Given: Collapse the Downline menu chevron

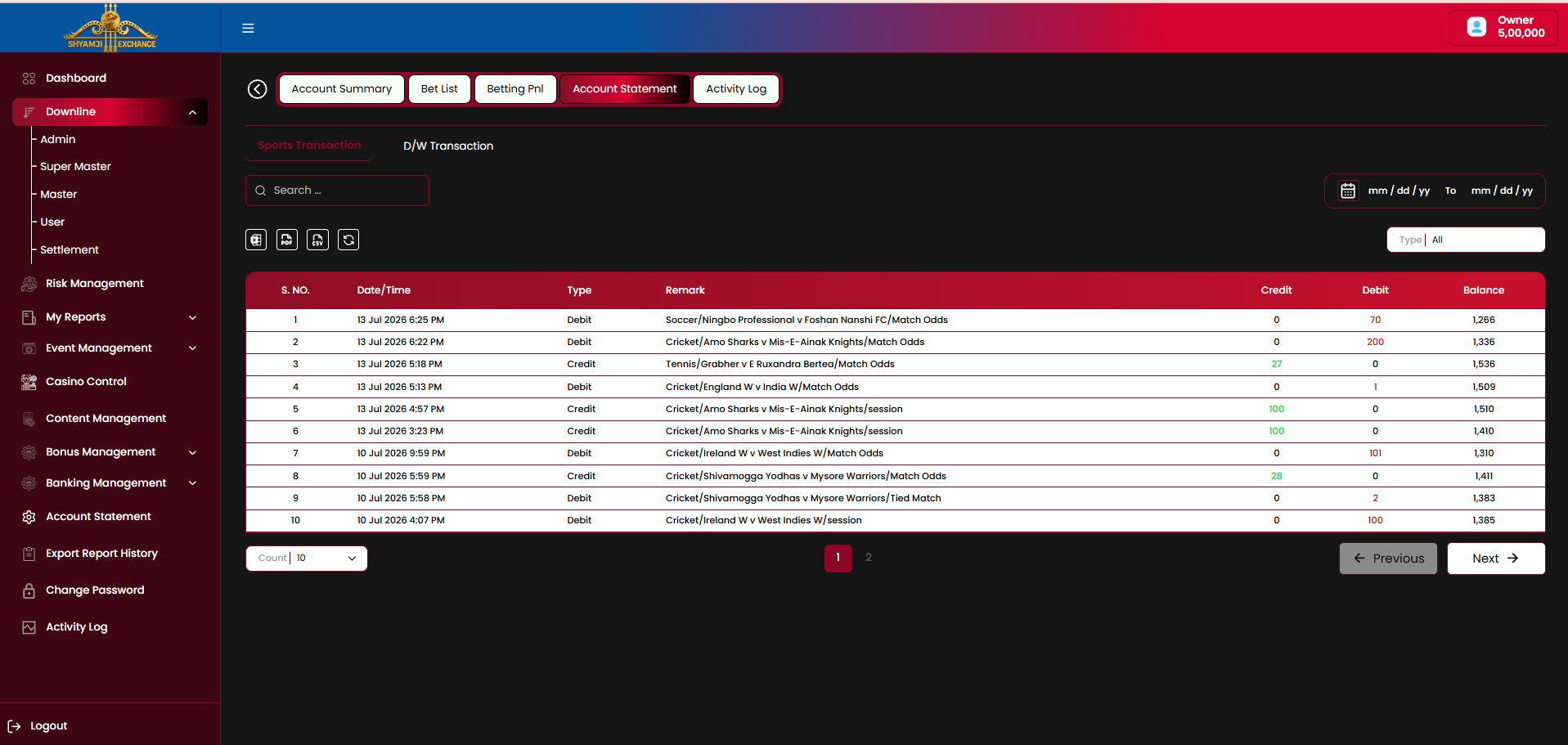Looking at the screenshot, I should coord(192,112).
